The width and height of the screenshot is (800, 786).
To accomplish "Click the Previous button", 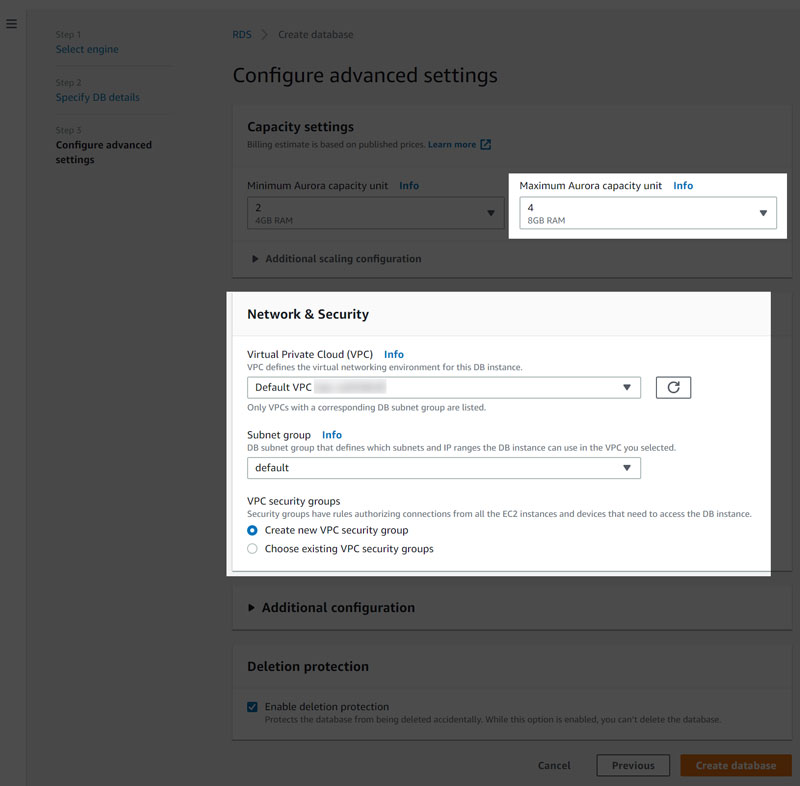I will 633,766.
